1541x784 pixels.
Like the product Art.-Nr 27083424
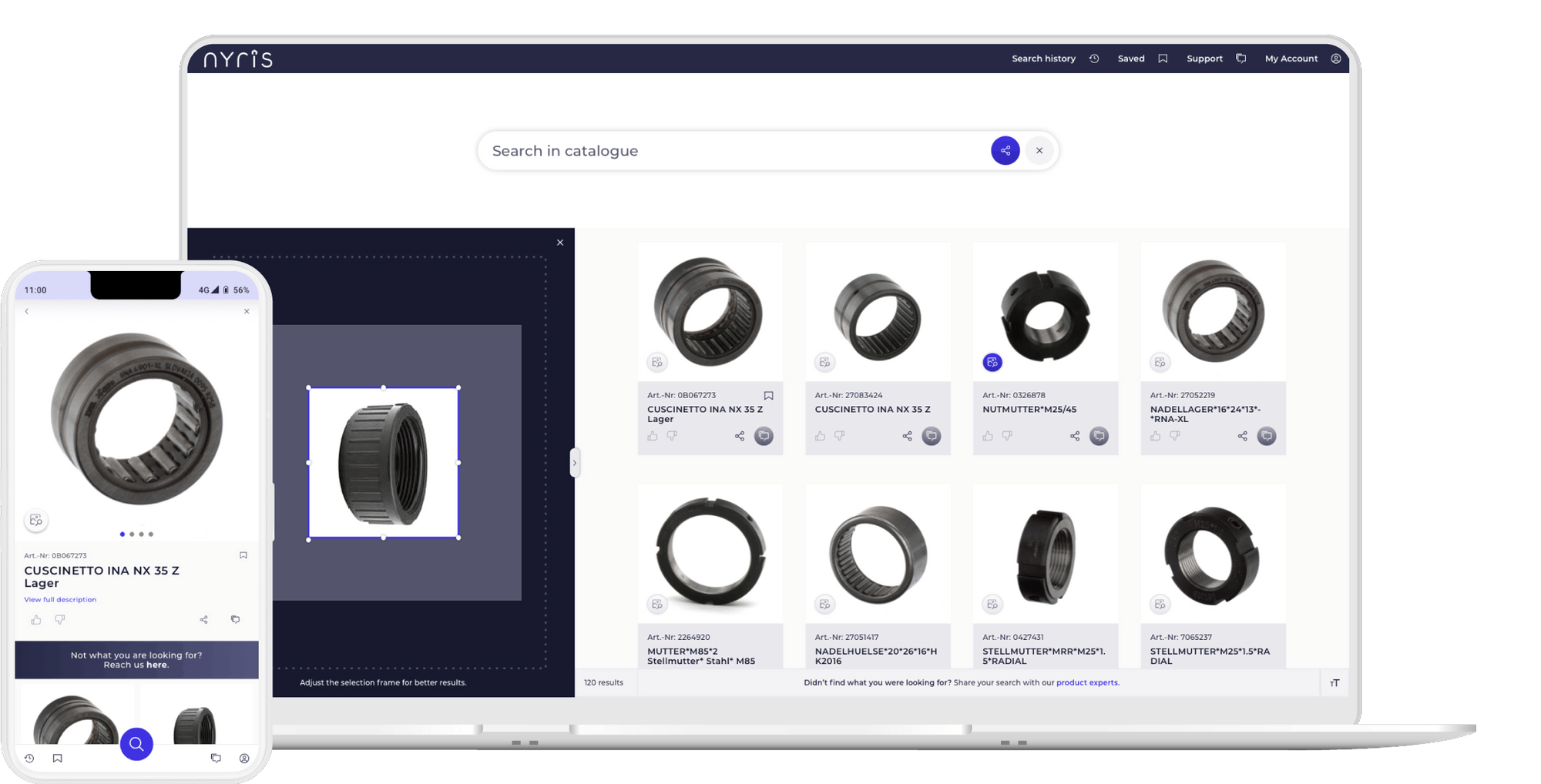(820, 436)
